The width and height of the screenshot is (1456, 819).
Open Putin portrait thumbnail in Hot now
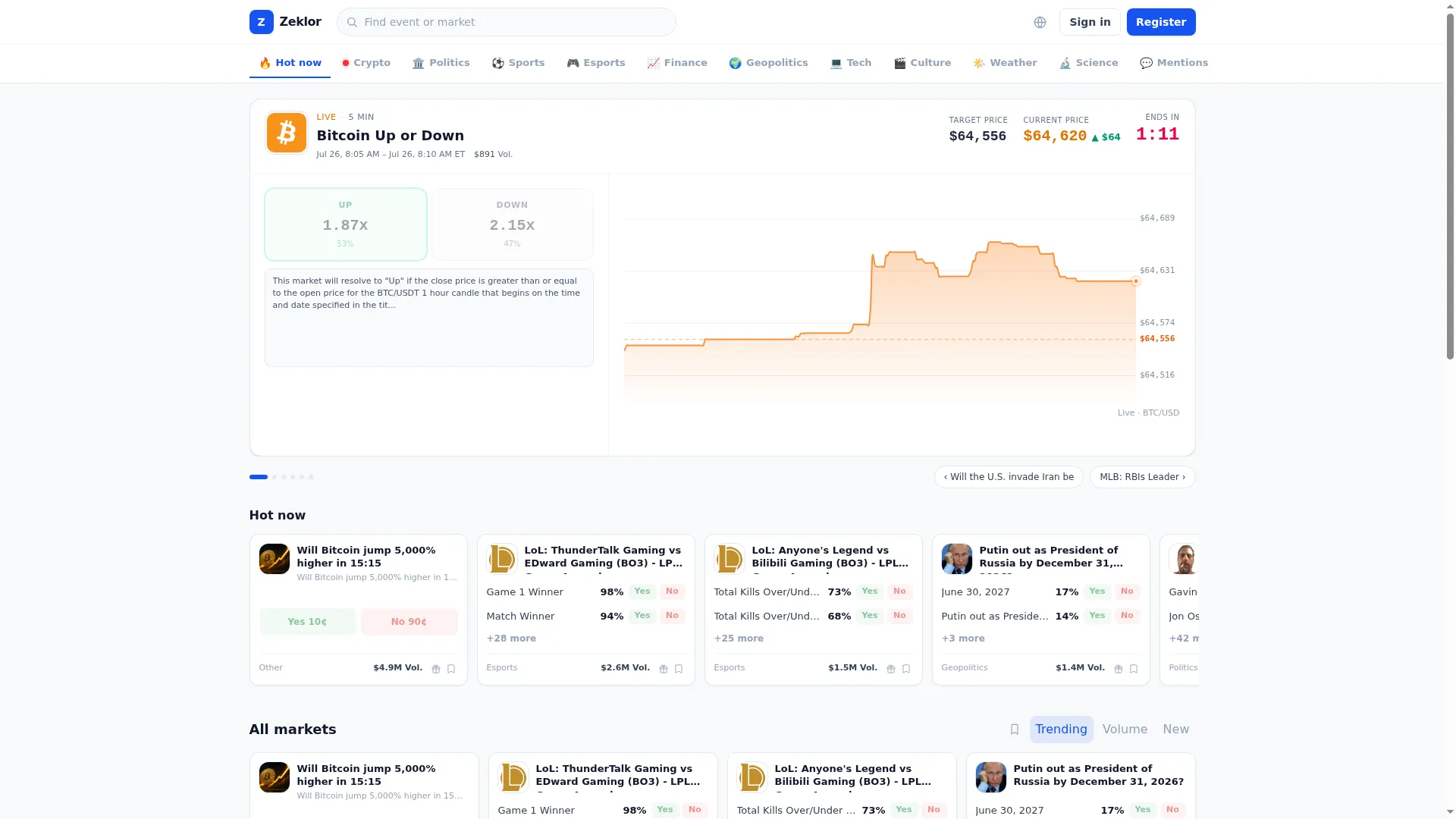(x=956, y=559)
